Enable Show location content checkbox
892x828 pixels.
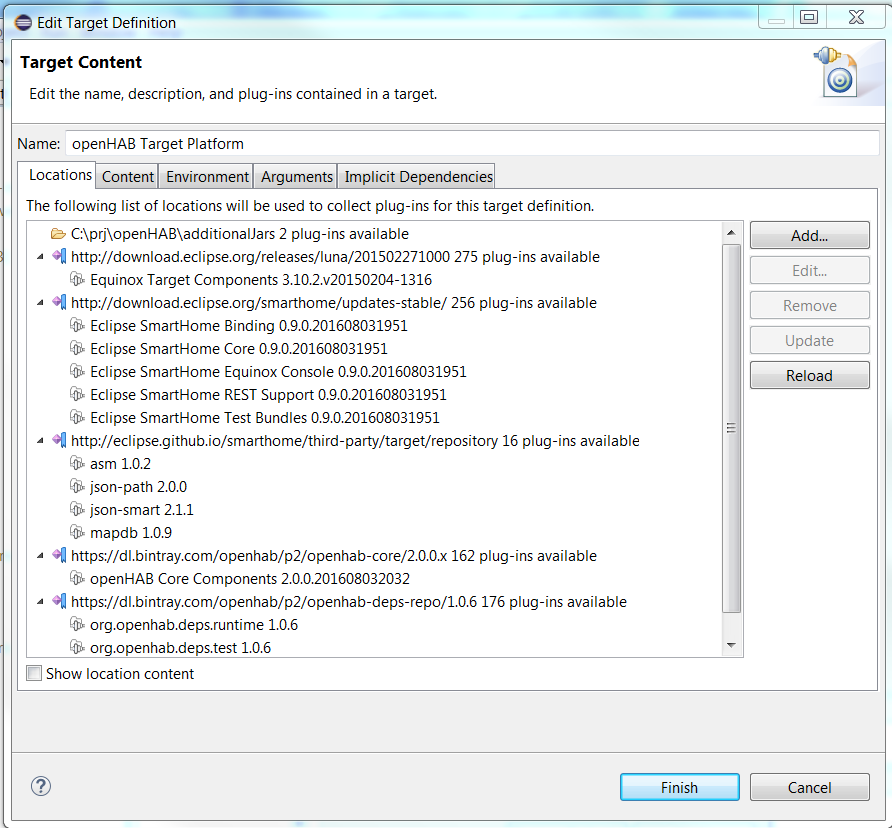[x=34, y=674]
